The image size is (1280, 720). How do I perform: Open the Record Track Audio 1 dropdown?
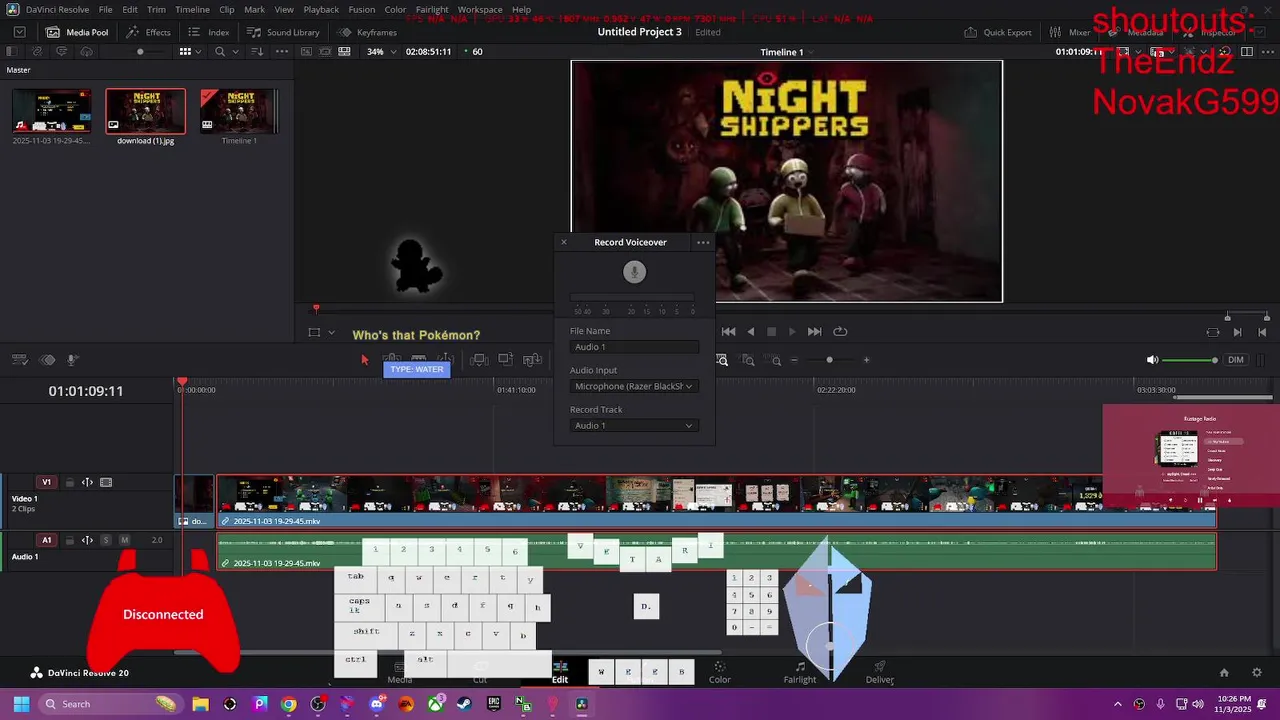click(634, 425)
